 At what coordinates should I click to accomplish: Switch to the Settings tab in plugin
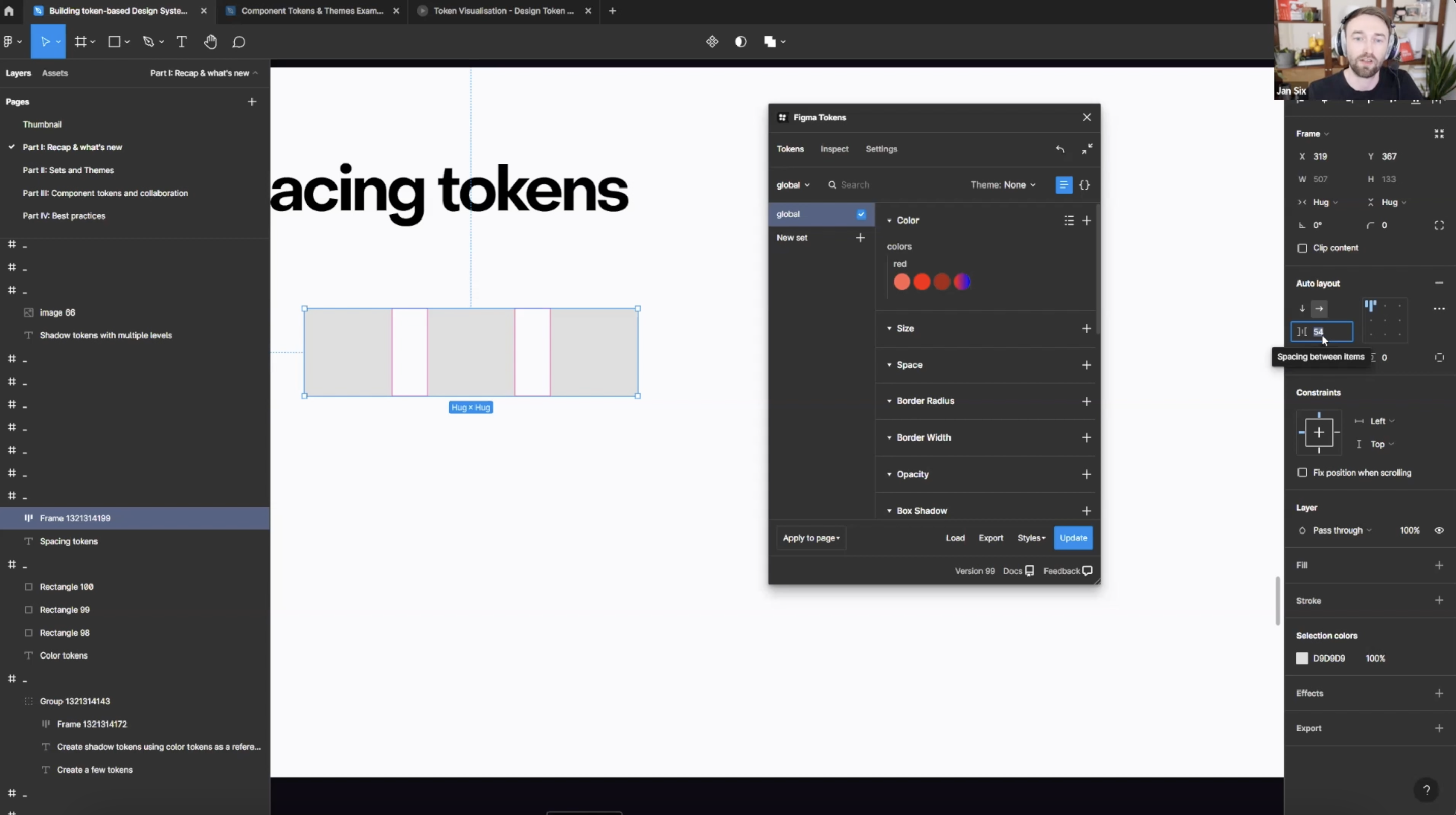(881, 149)
